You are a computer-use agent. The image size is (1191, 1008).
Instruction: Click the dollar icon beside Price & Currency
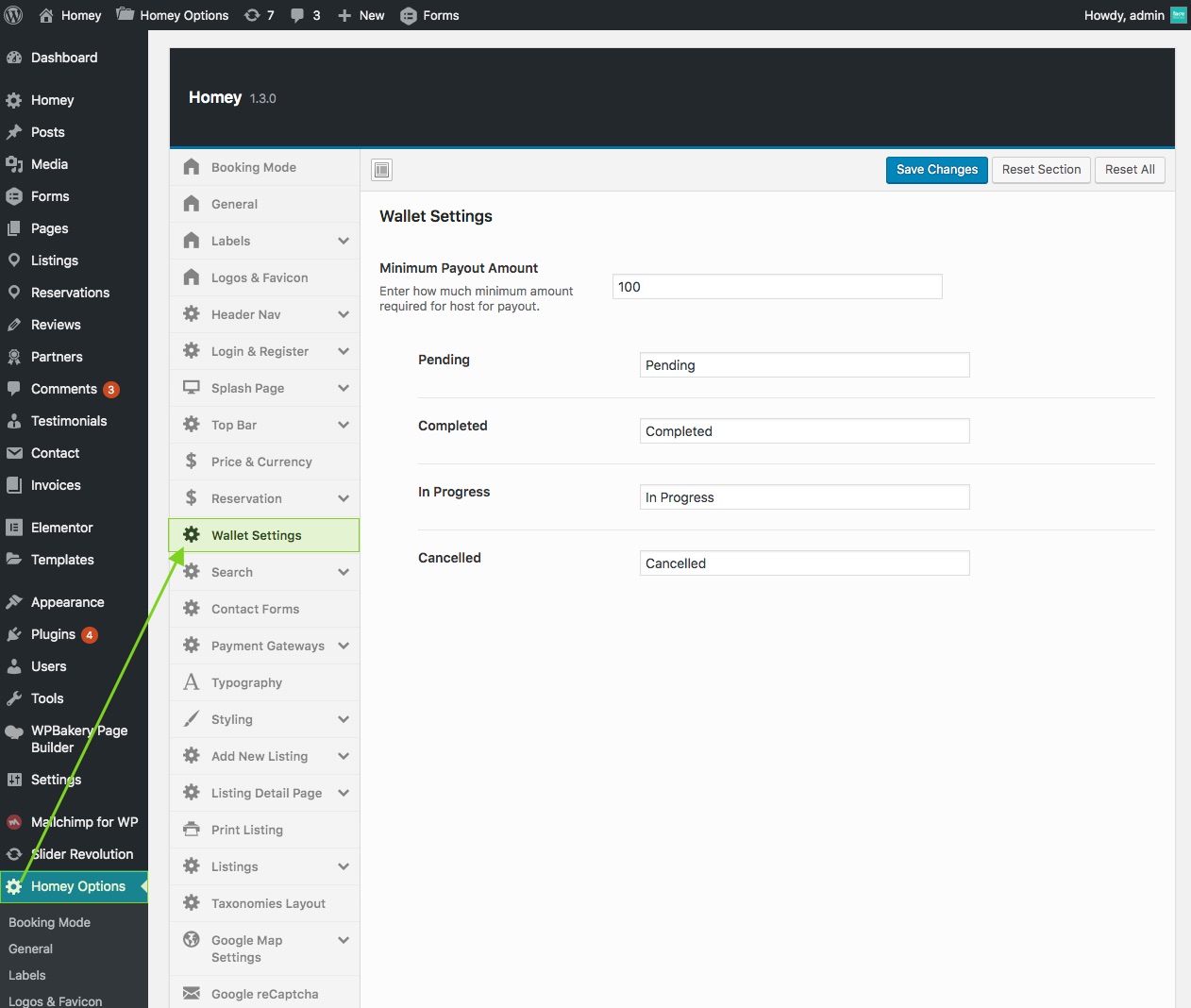[192, 462]
